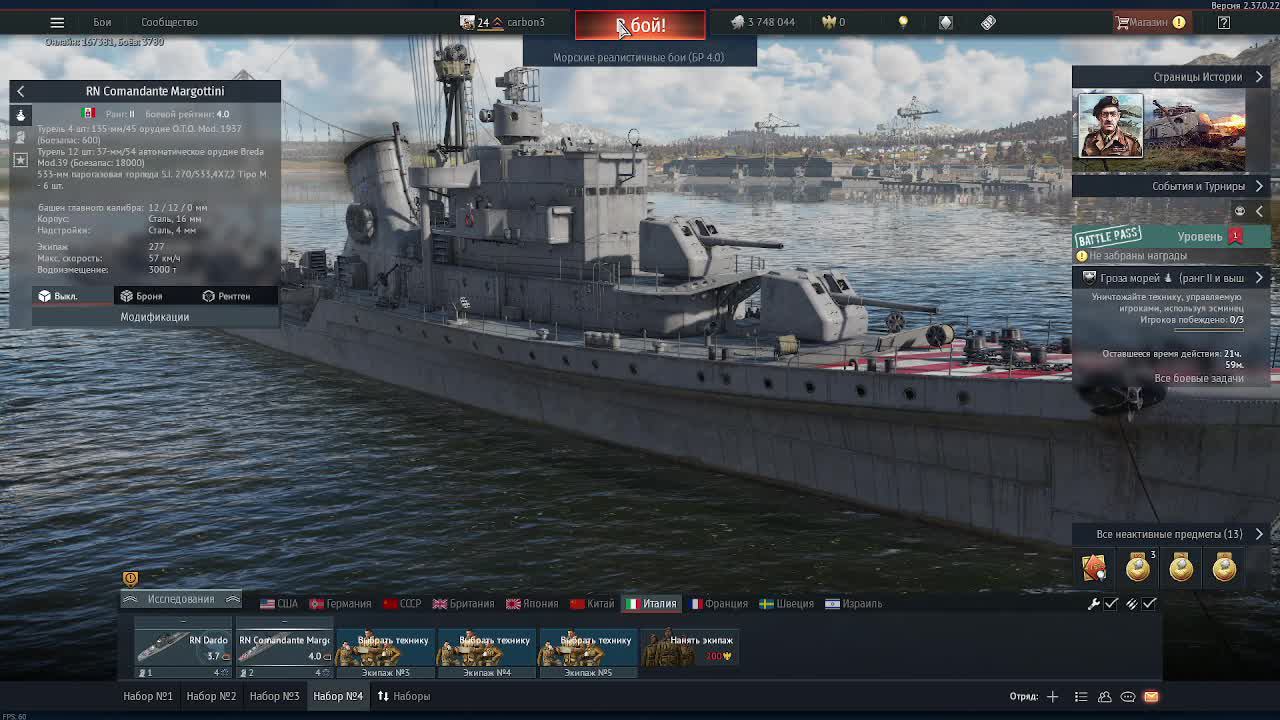The height and width of the screenshot is (720, 1280).
Task: Click the yellow warning shield icon
Action: coord(130,578)
